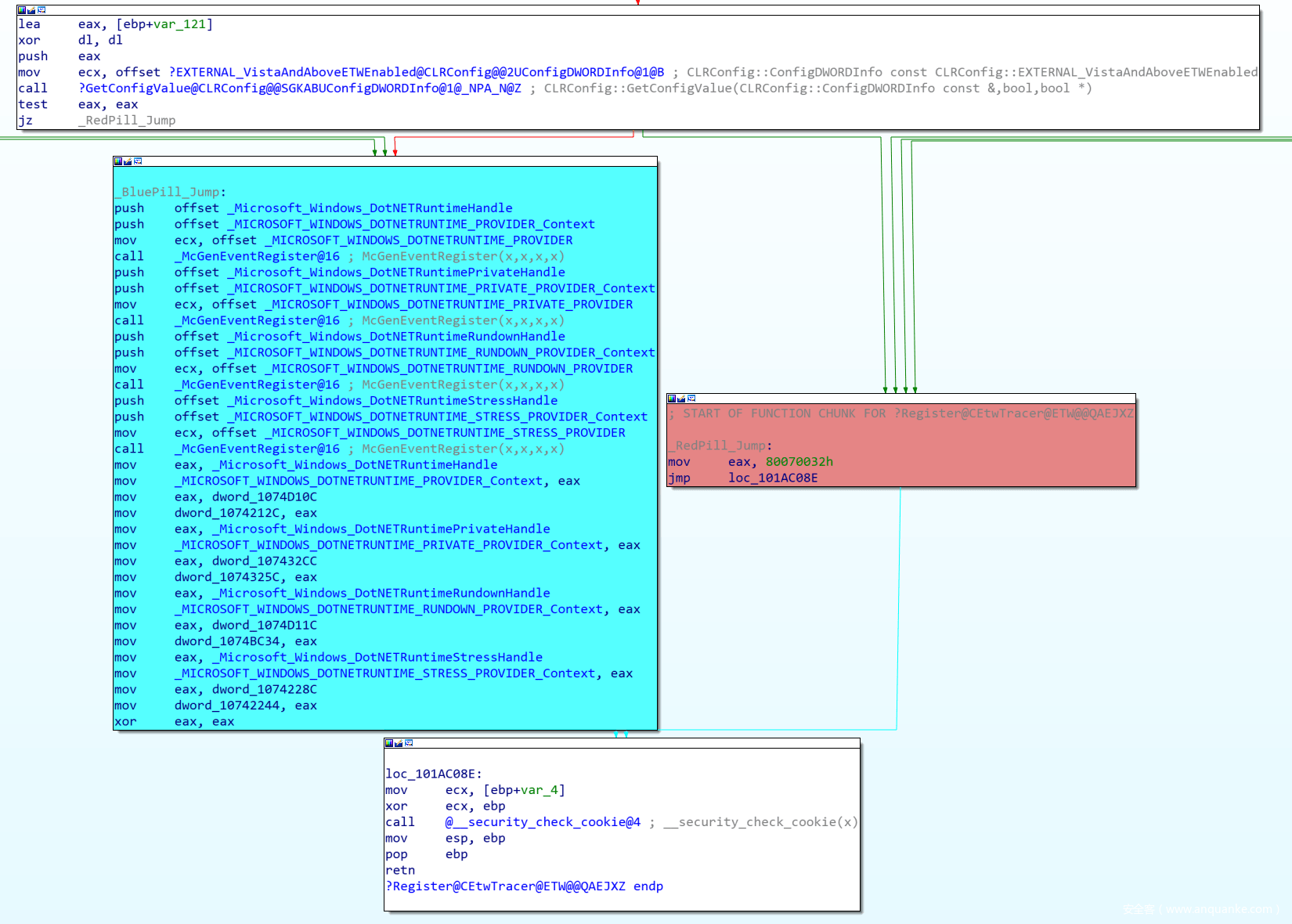Click group-nodes icon on loc_101AC08E node

pyautogui.click(x=409, y=743)
